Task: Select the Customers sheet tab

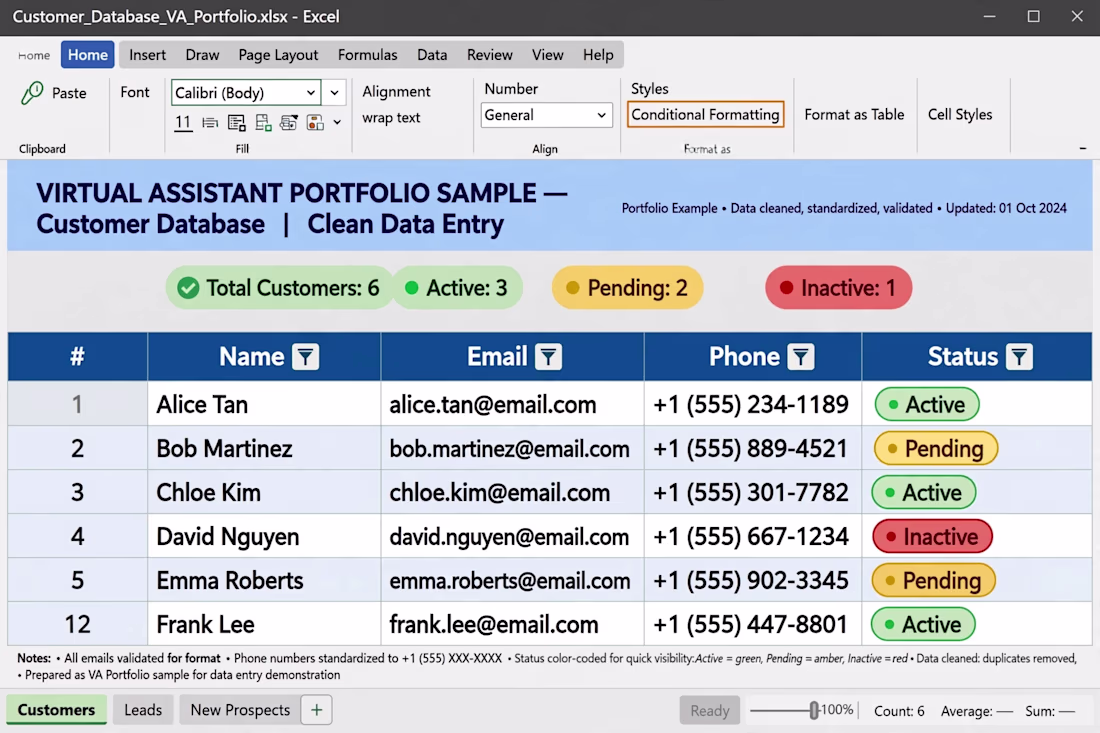Action: [x=56, y=710]
